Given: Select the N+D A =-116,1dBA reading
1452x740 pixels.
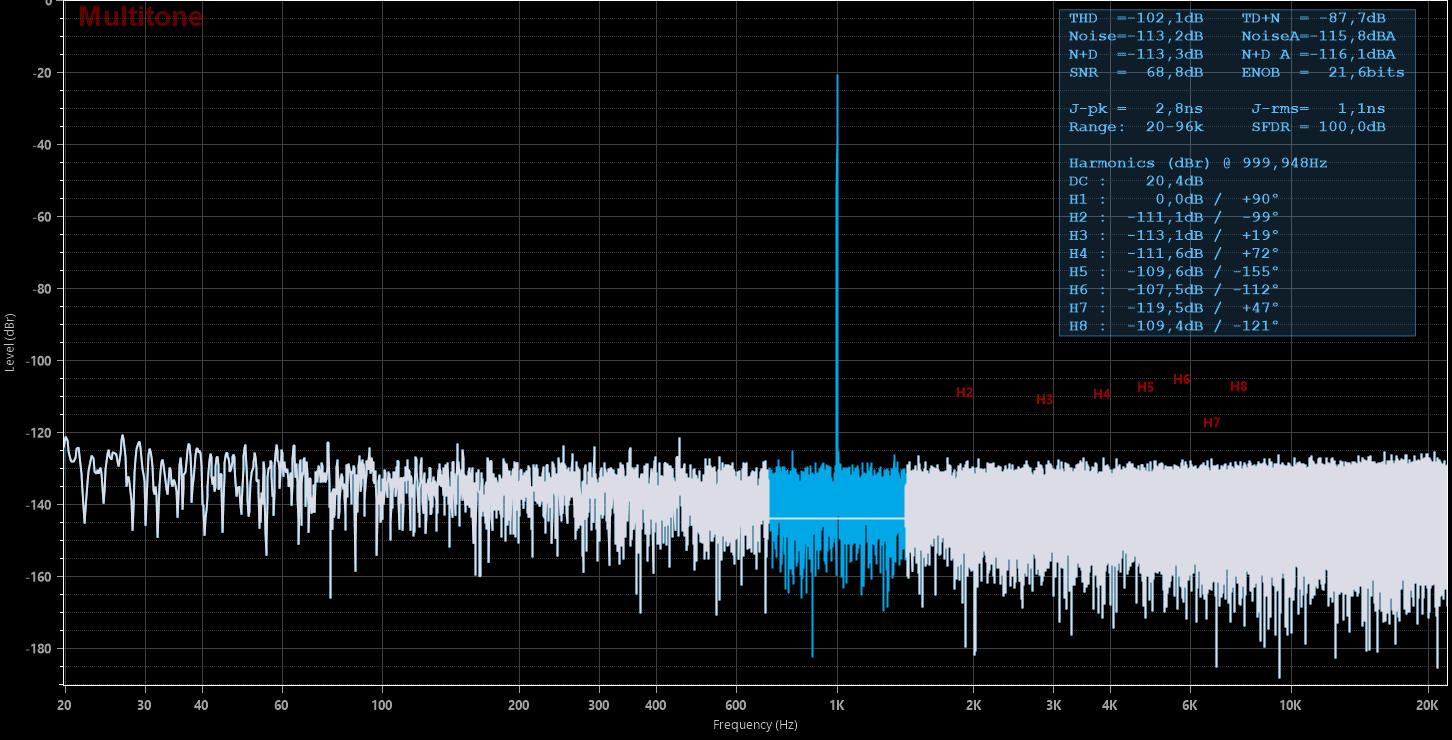Looking at the screenshot, I should pyautogui.click(x=1318, y=54).
